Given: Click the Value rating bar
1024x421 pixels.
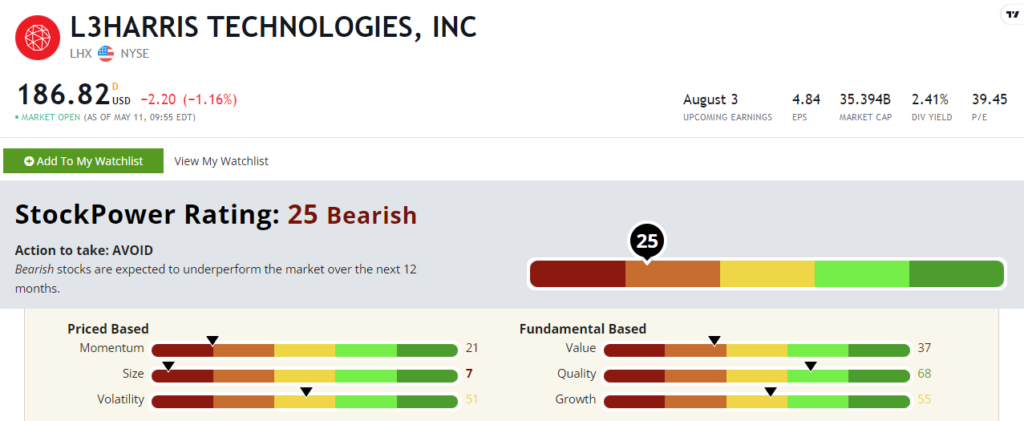Looking at the screenshot, I should [x=757, y=350].
